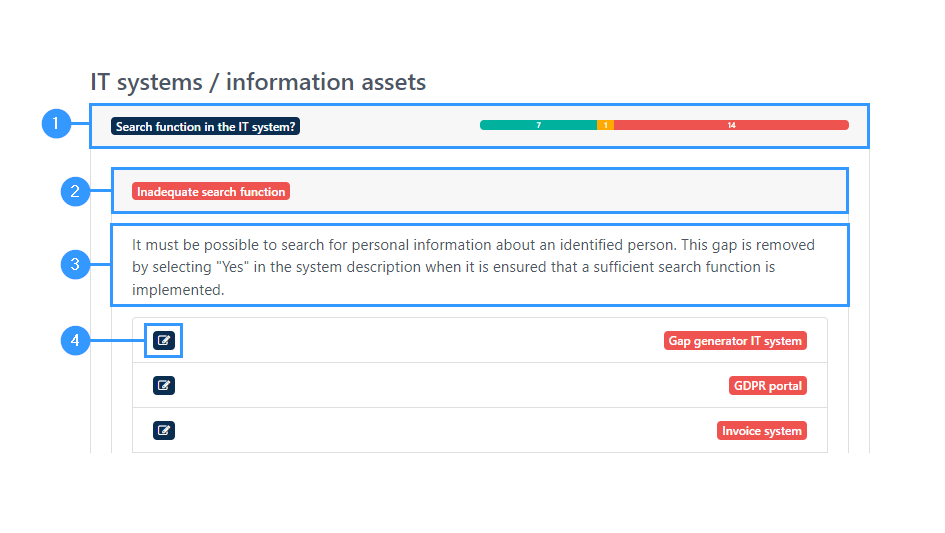Open the "Gap generator IT system" red tag
The width and height of the screenshot is (945, 533).
coord(735,341)
